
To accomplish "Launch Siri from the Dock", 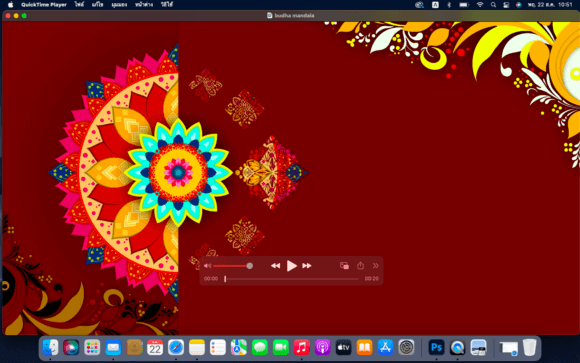I will 71,347.
